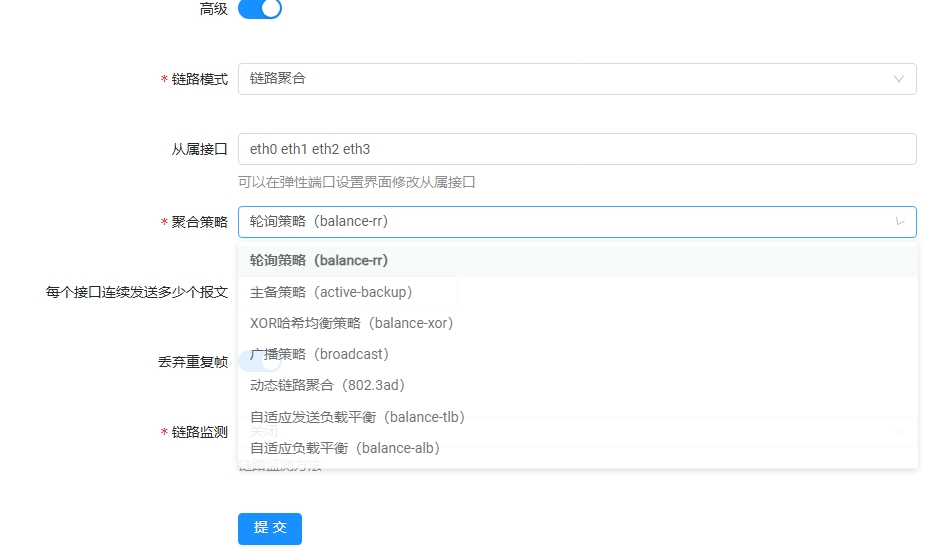Click the 从属接口 field with eth0 eth1
933x548 pixels.
tap(576, 149)
